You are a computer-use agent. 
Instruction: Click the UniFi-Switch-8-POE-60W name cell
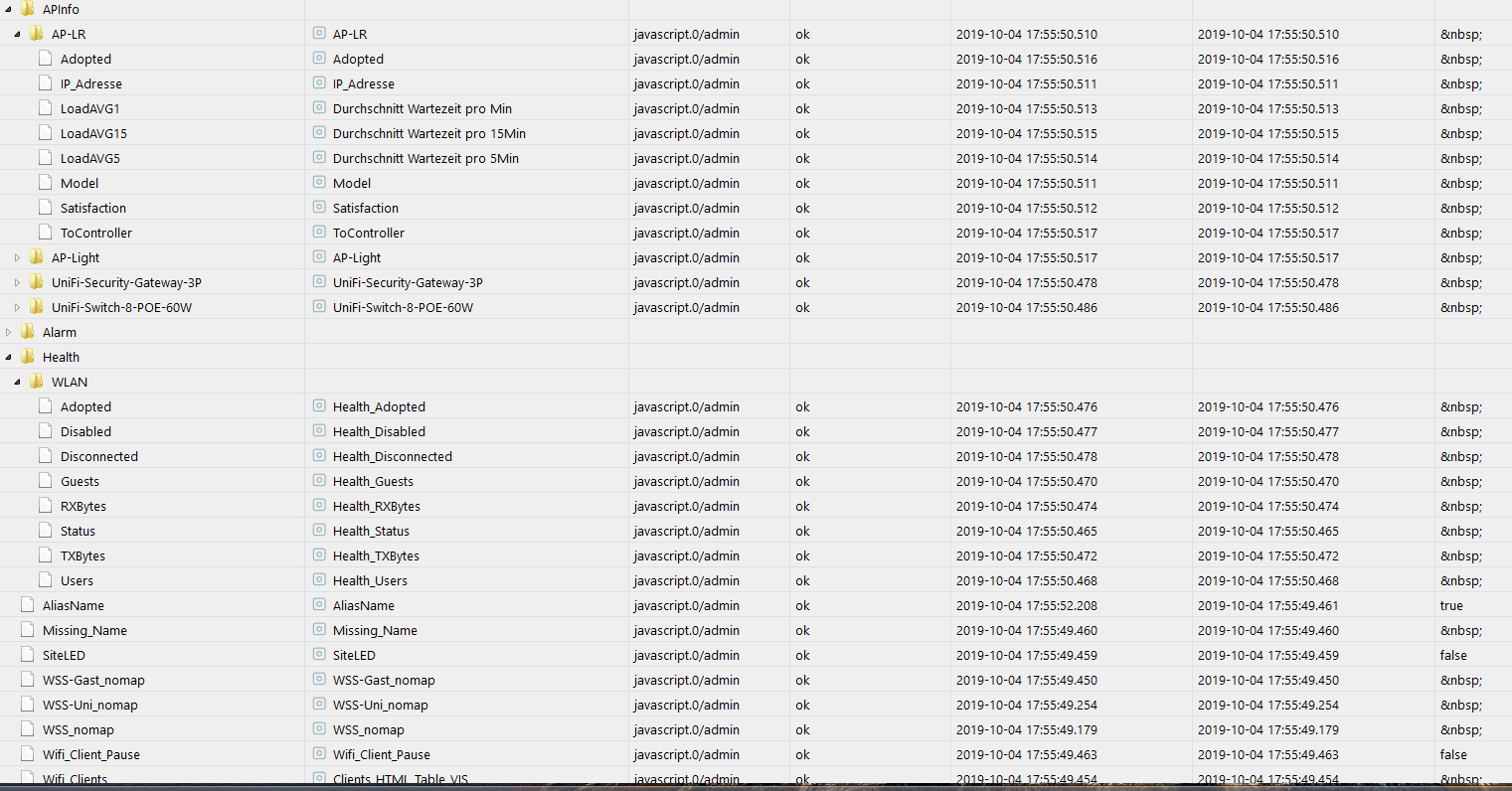click(403, 307)
